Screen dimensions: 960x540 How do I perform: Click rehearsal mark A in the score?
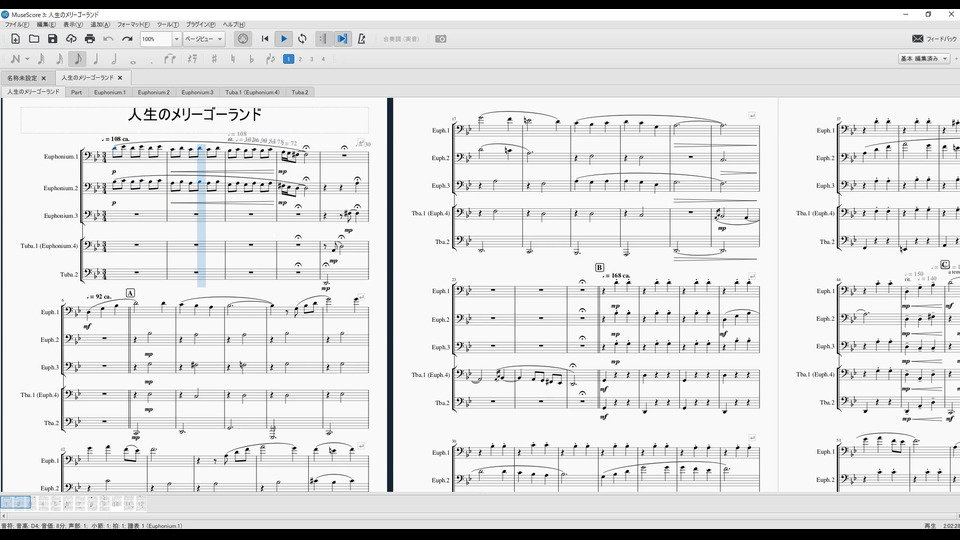tap(130, 293)
